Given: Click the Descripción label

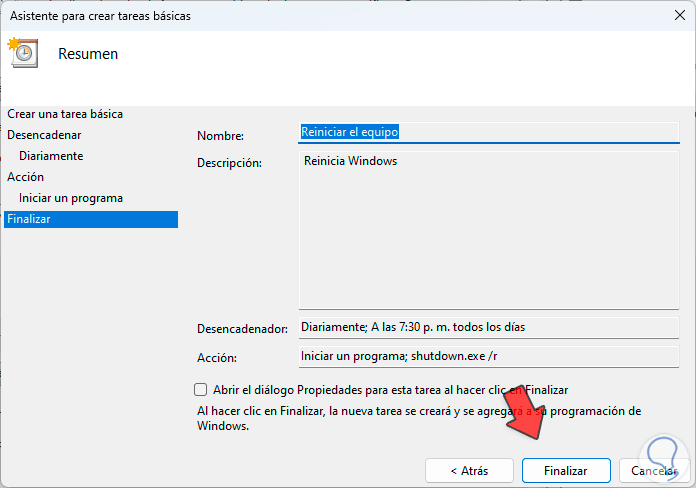Looking at the screenshot, I should (x=229, y=162).
